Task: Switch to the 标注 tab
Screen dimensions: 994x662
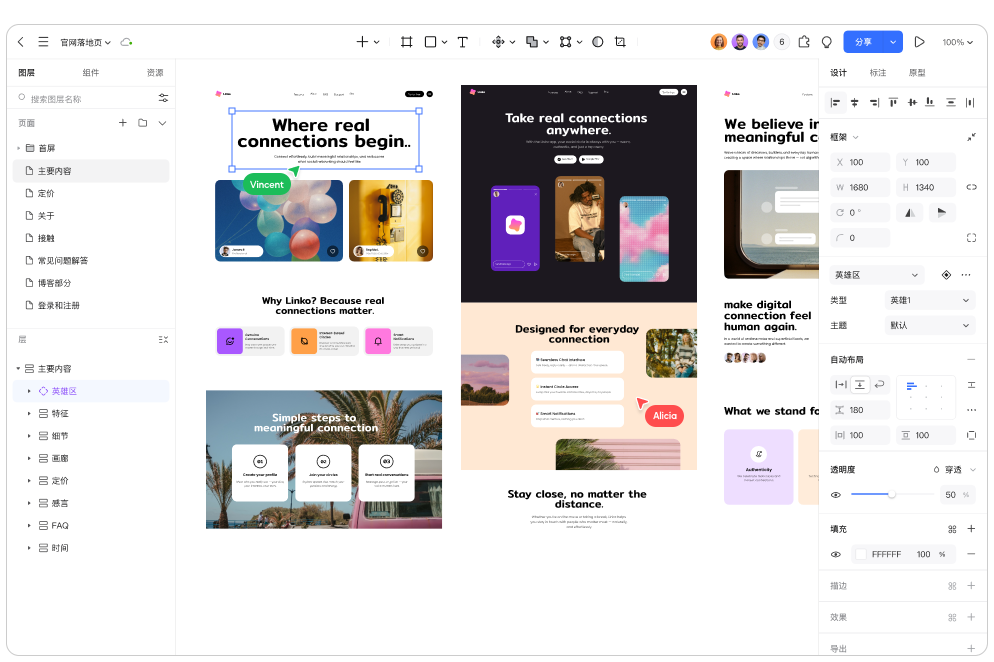Action: pos(878,73)
